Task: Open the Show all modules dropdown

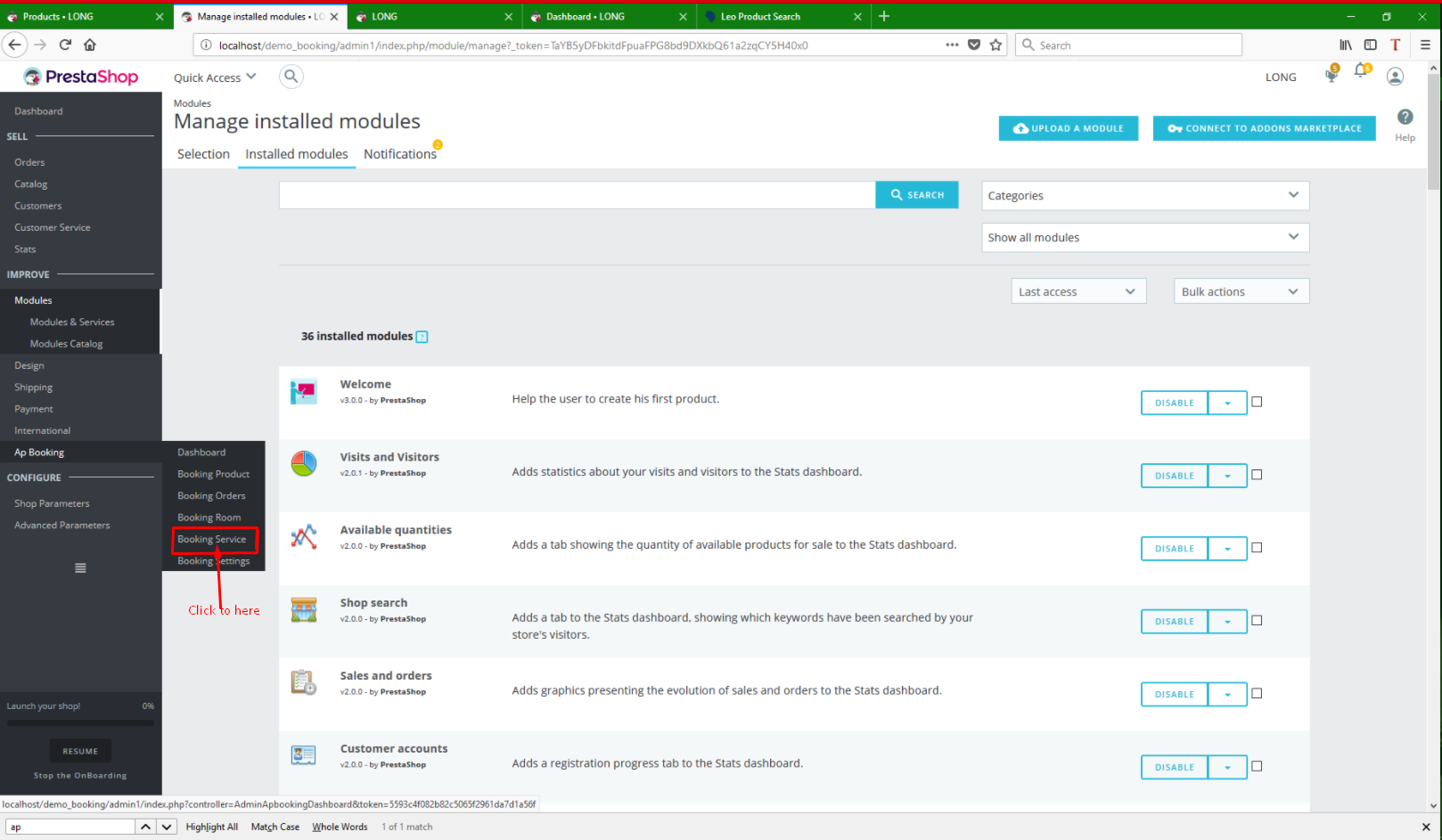Action: pyautogui.click(x=1145, y=237)
